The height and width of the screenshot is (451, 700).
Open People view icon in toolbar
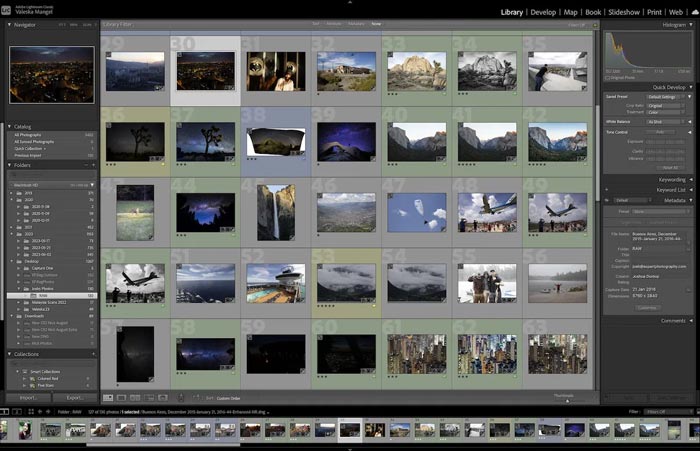[163, 397]
